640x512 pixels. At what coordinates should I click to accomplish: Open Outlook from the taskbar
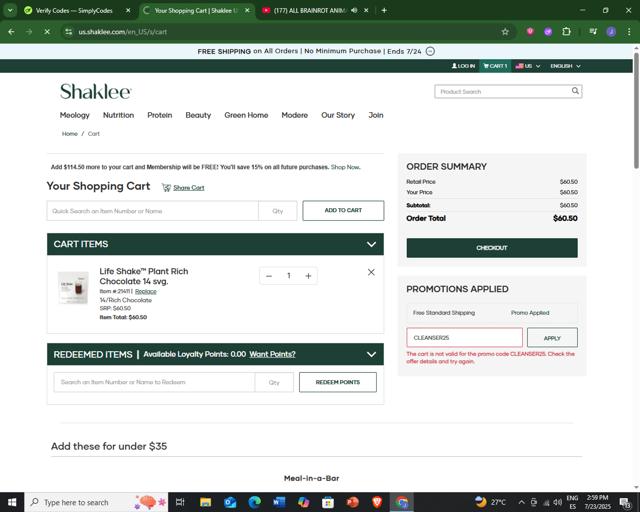pos(230,502)
